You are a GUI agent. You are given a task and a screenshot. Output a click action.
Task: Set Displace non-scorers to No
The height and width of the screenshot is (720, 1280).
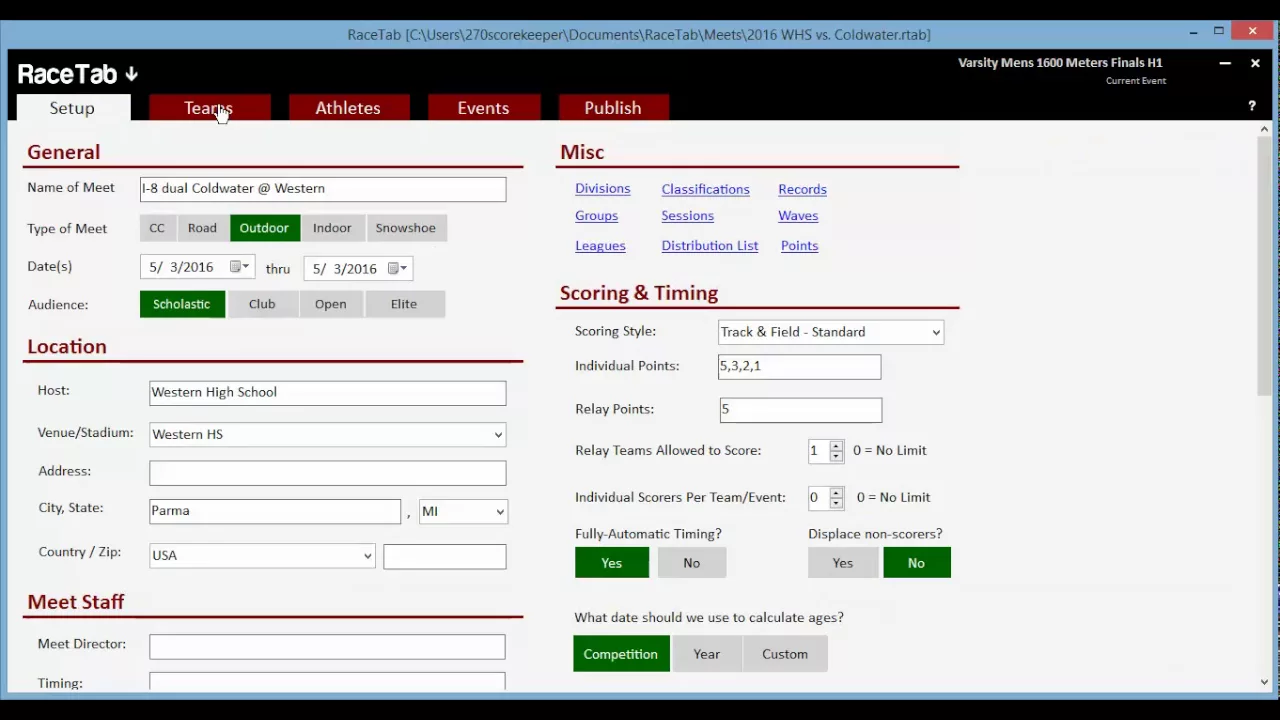tap(917, 563)
